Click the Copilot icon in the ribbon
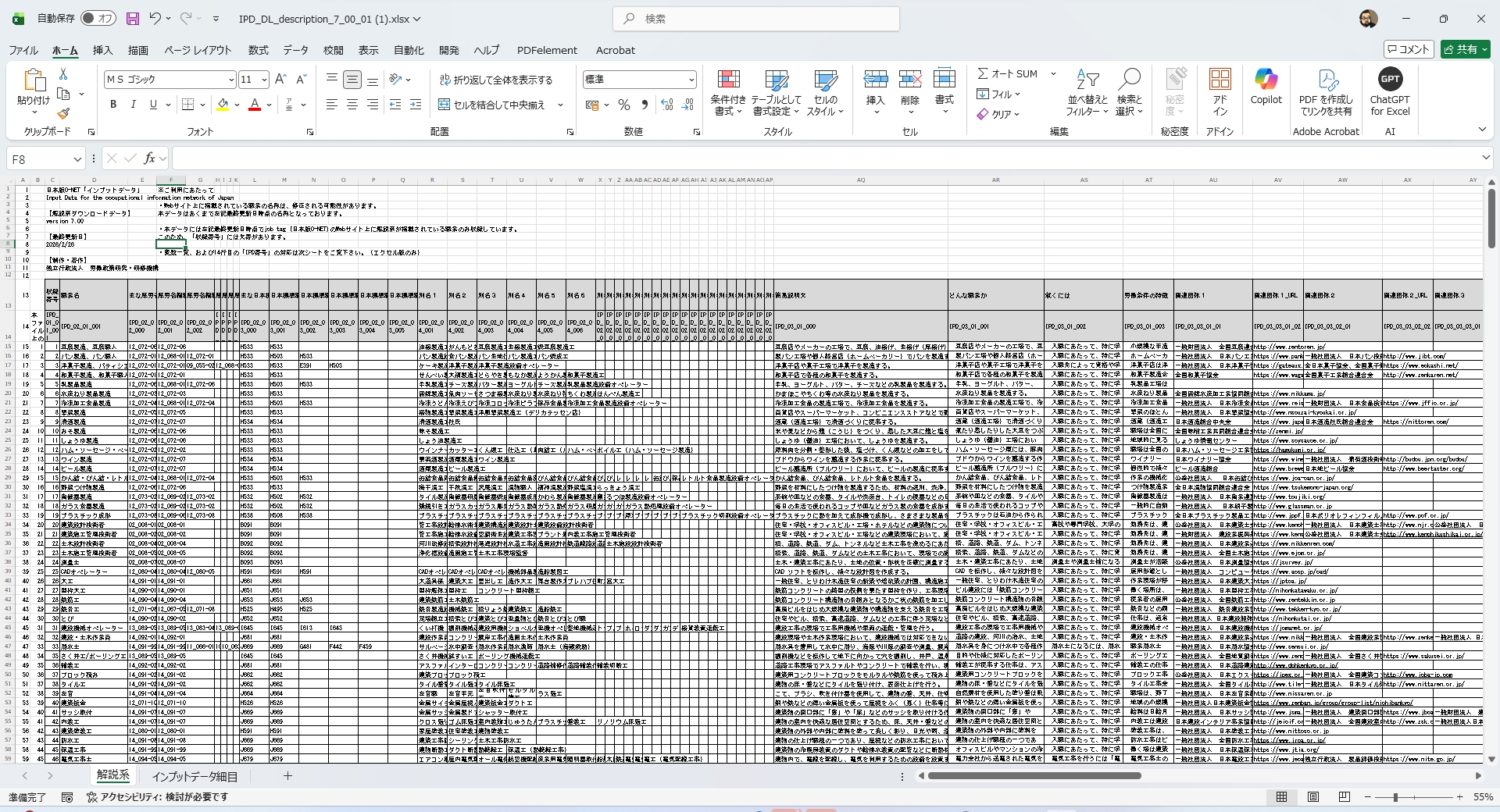Image resolution: width=1500 pixels, height=812 pixels. click(1266, 80)
